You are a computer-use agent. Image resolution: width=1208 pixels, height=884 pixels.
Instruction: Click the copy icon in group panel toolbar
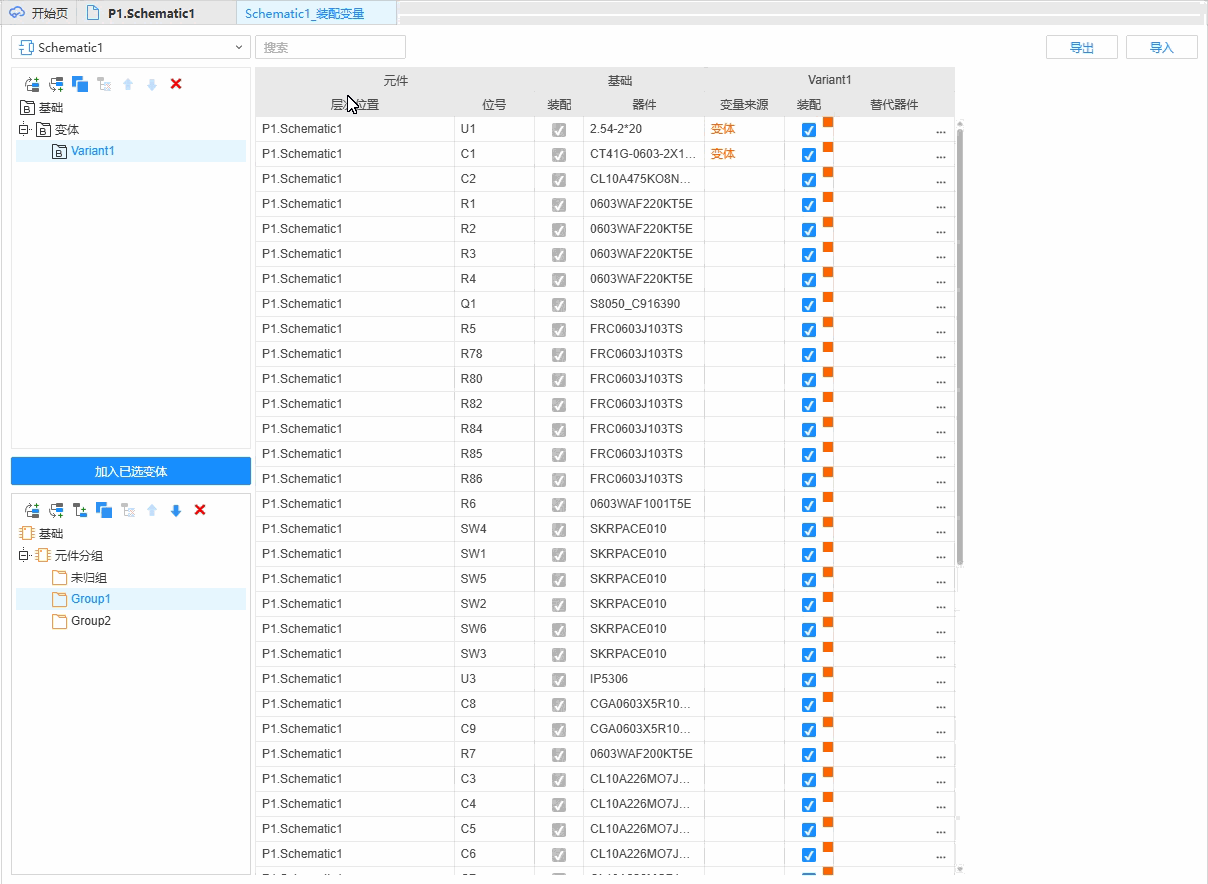(x=104, y=510)
